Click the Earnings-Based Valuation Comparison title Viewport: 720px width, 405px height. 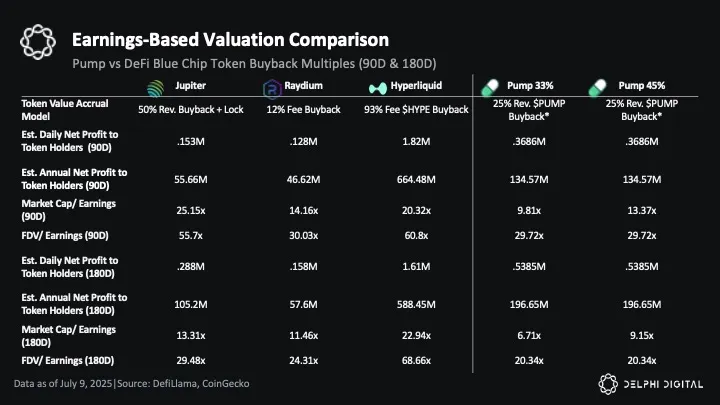click(230, 40)
